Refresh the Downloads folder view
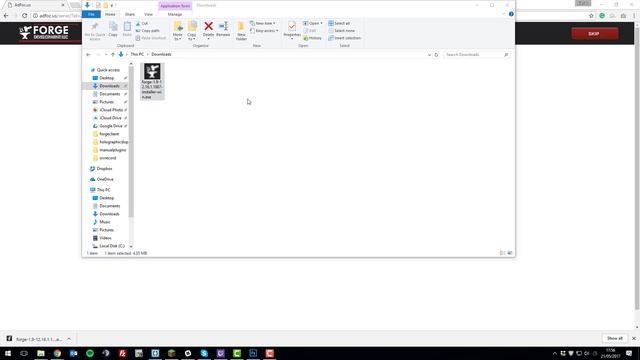The image size is (640, 360). 436,55
